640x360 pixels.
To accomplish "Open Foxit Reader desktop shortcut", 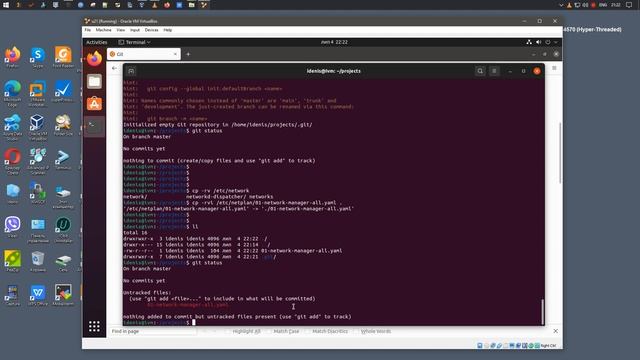I will pyautogui.click(x=63, y=57).
